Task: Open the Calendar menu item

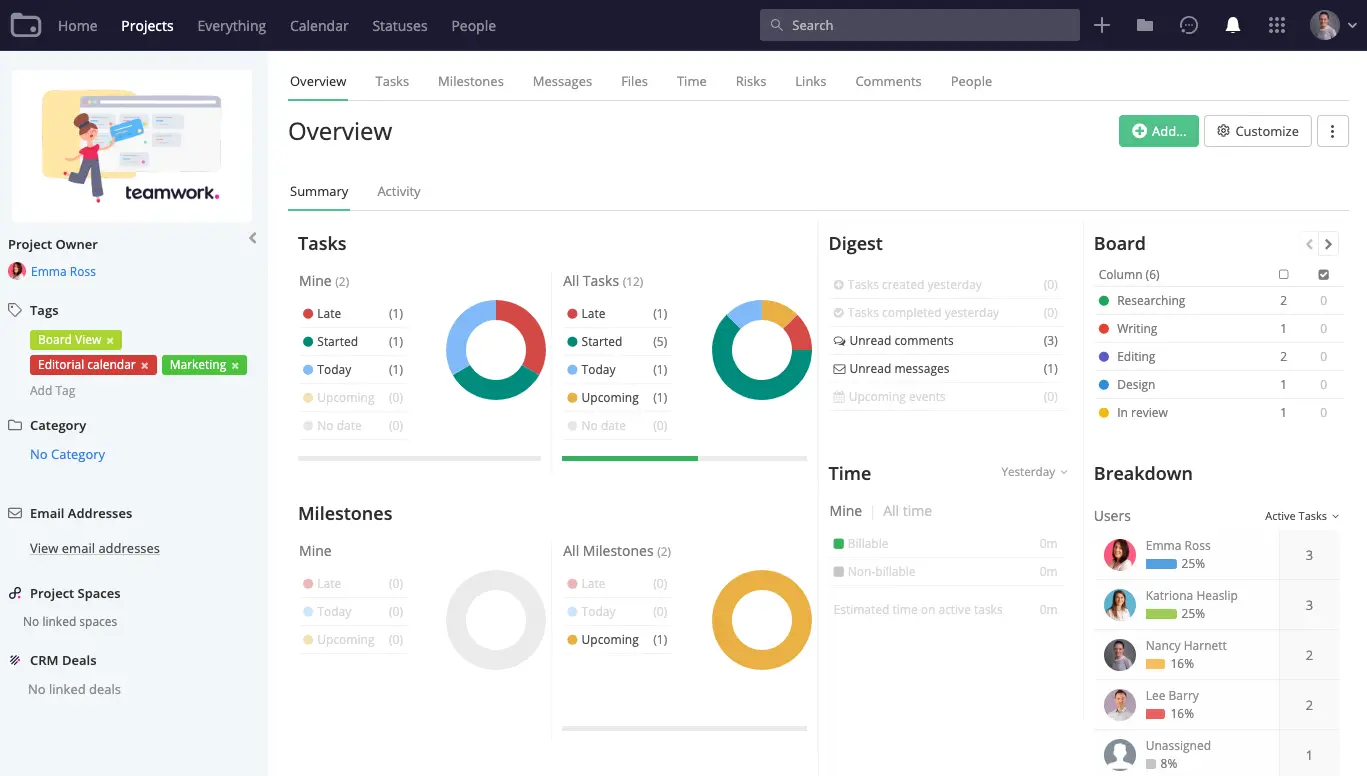Action: pos(319,25)
